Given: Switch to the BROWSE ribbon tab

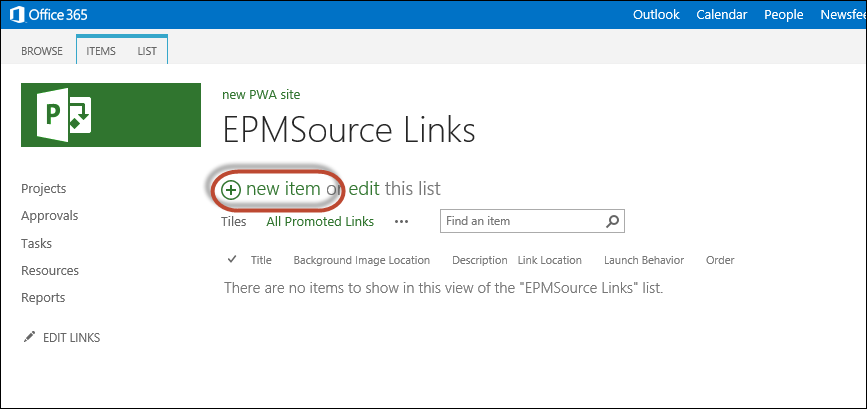Looking at the screenshot, I should click(x=42, y=51).
